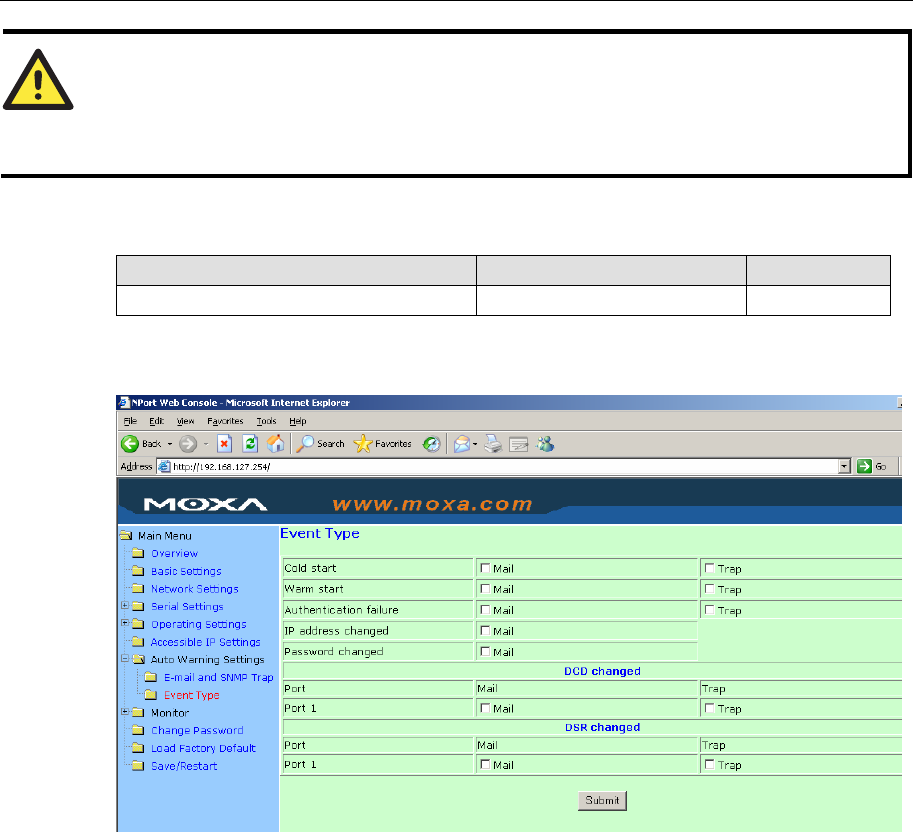Click the MOXA logo in banner
The width and height of the screenshot is (913, 832).
(x=205, y=504)
